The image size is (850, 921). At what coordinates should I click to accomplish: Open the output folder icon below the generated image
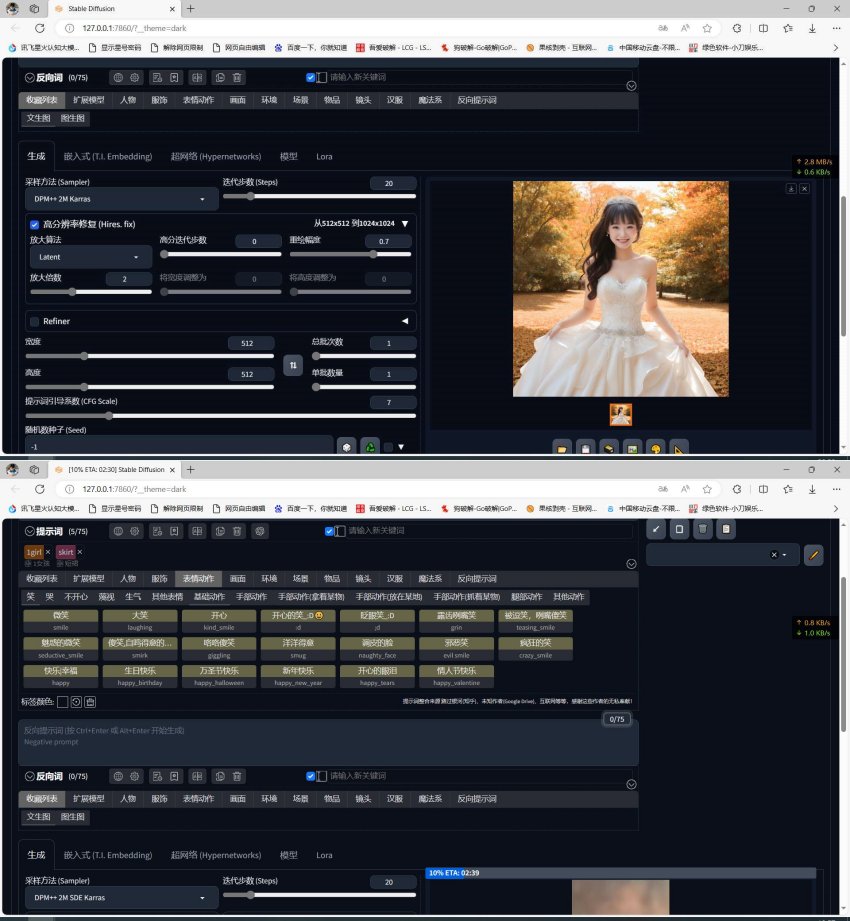click(561, 448)
